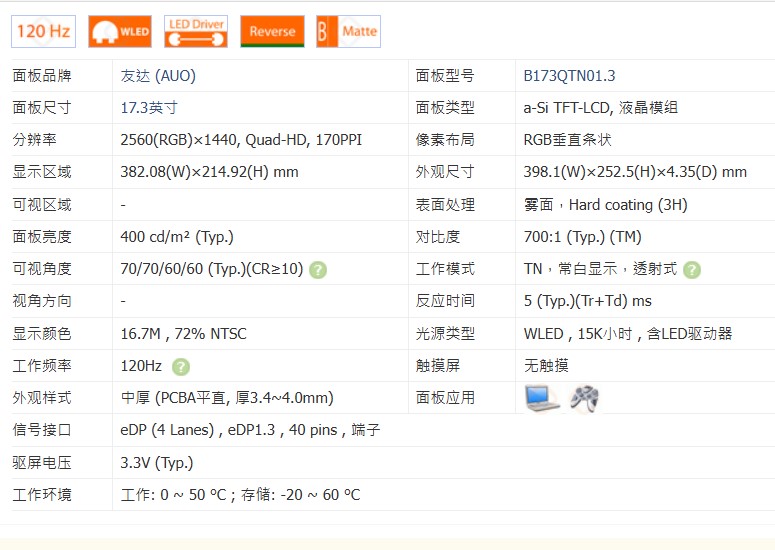This screenshot has height=550, width=775.
Task: Click the 工作环境 temperature range text
Action: 240,494
